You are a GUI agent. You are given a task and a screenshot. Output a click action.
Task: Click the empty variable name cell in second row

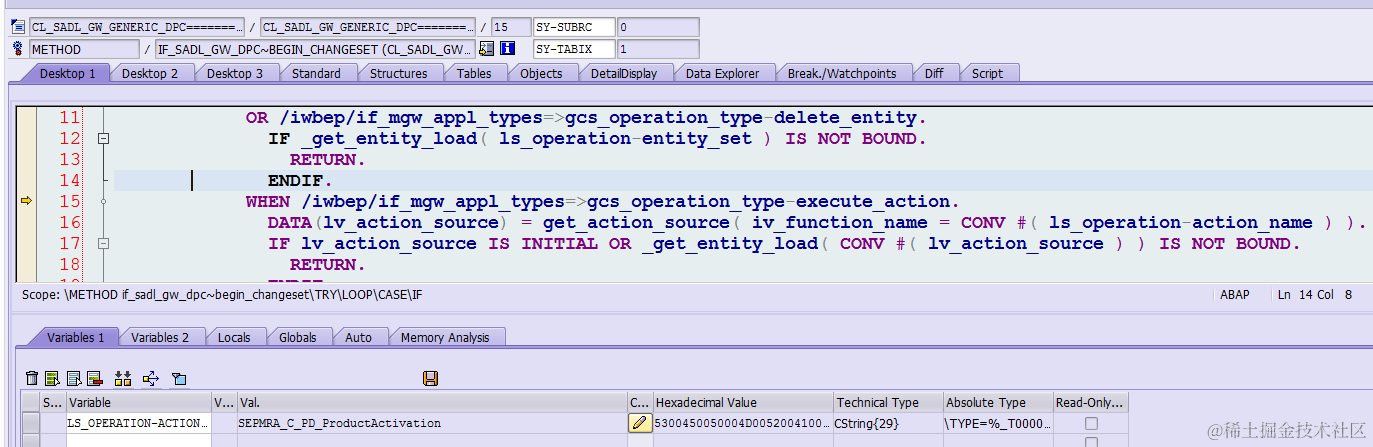click(x=139, y=440)
